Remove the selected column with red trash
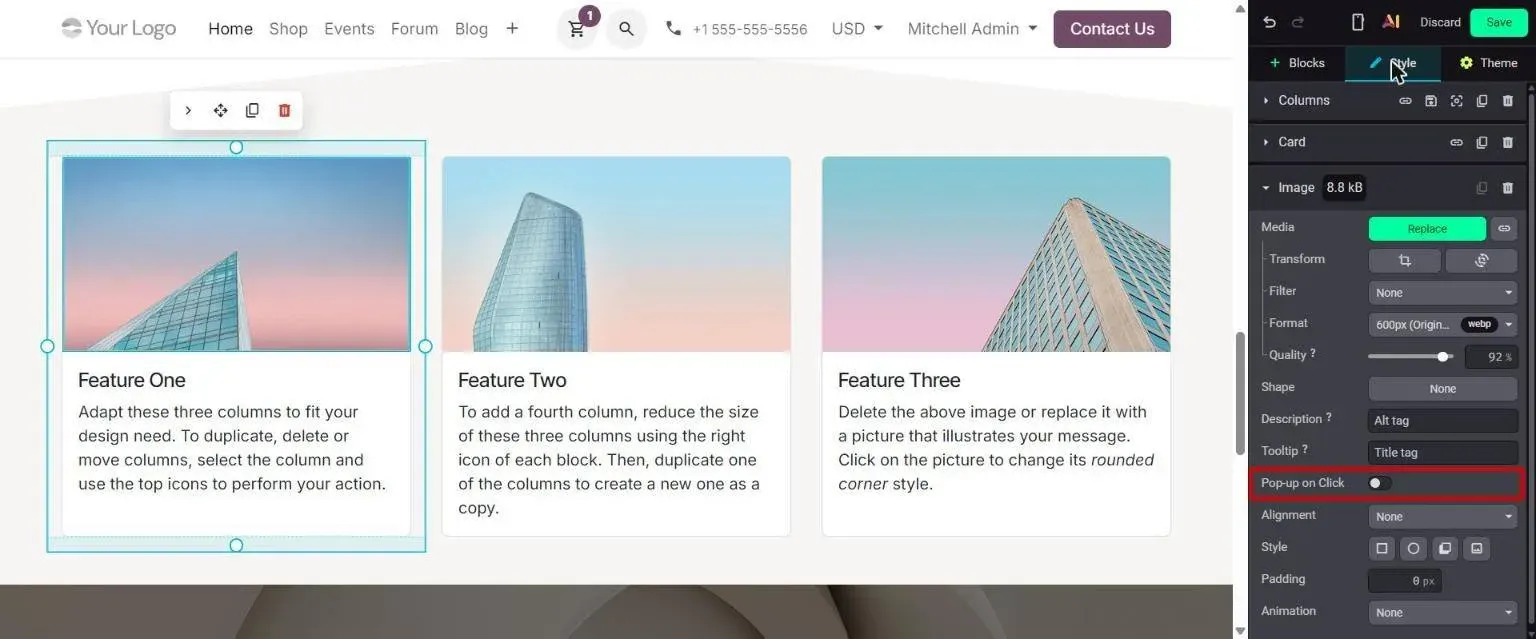The width and height of the screenshot is (1536, 639). coord(284,110)
